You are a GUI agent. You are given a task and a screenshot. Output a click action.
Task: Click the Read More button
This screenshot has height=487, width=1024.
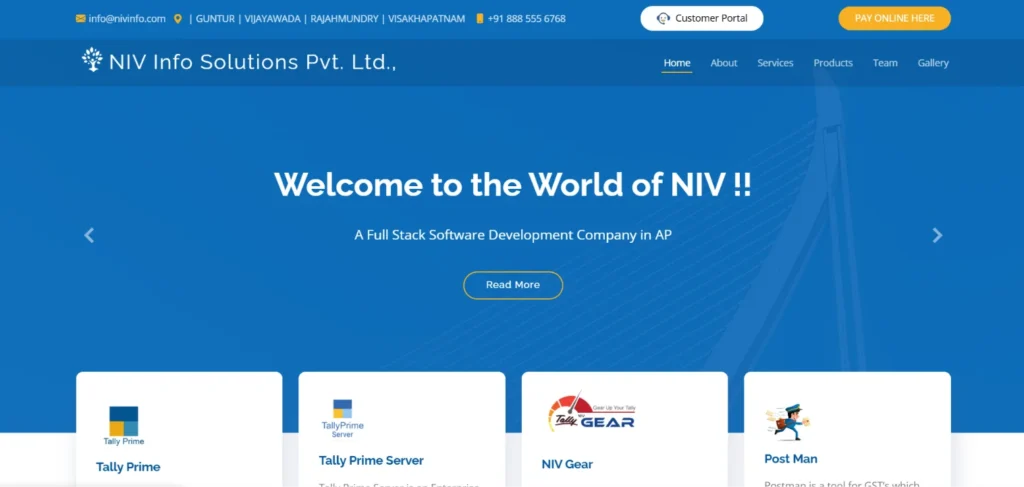coord(513,285)
